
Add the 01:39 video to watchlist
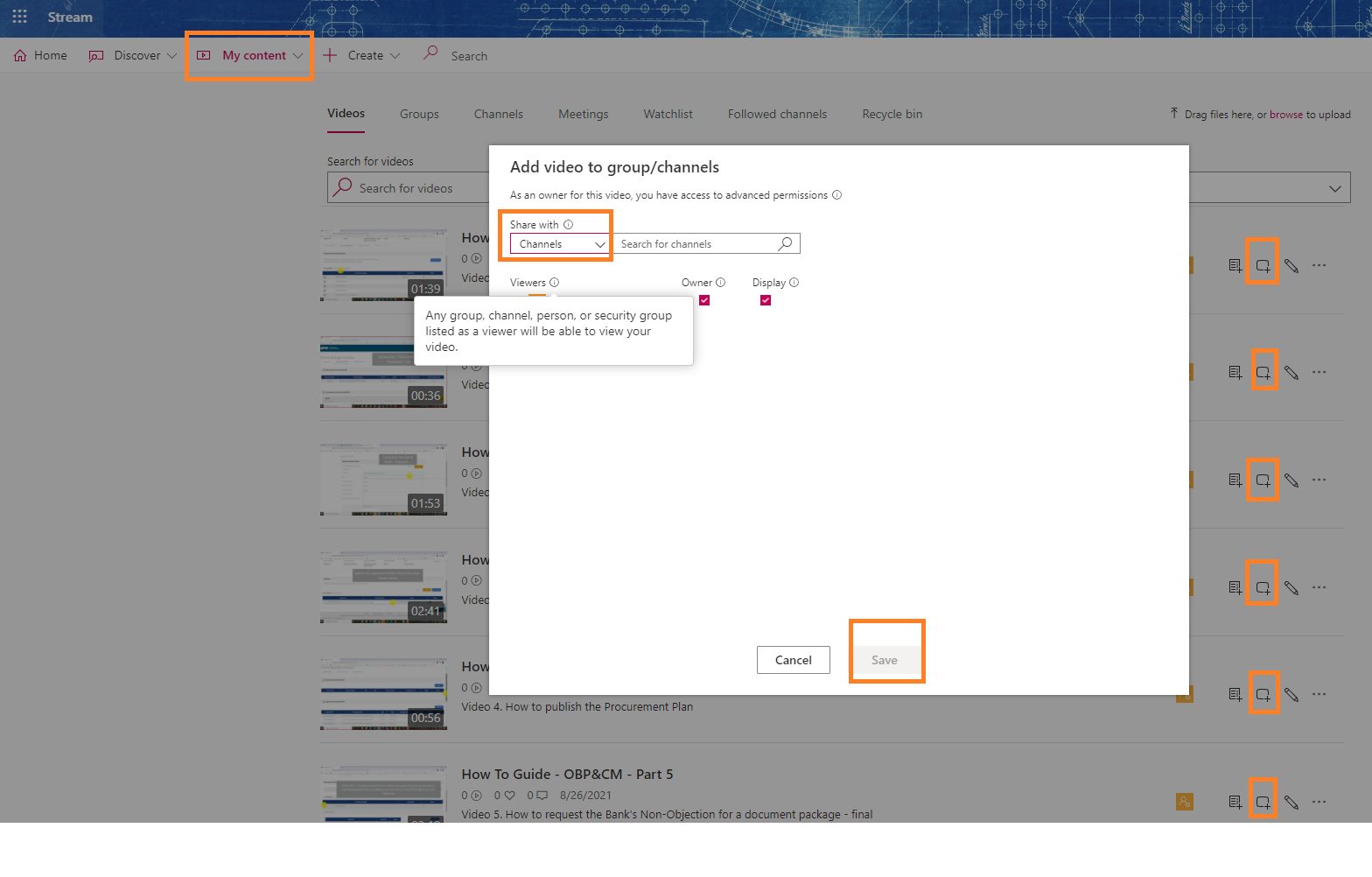[x=1235, y=265]
